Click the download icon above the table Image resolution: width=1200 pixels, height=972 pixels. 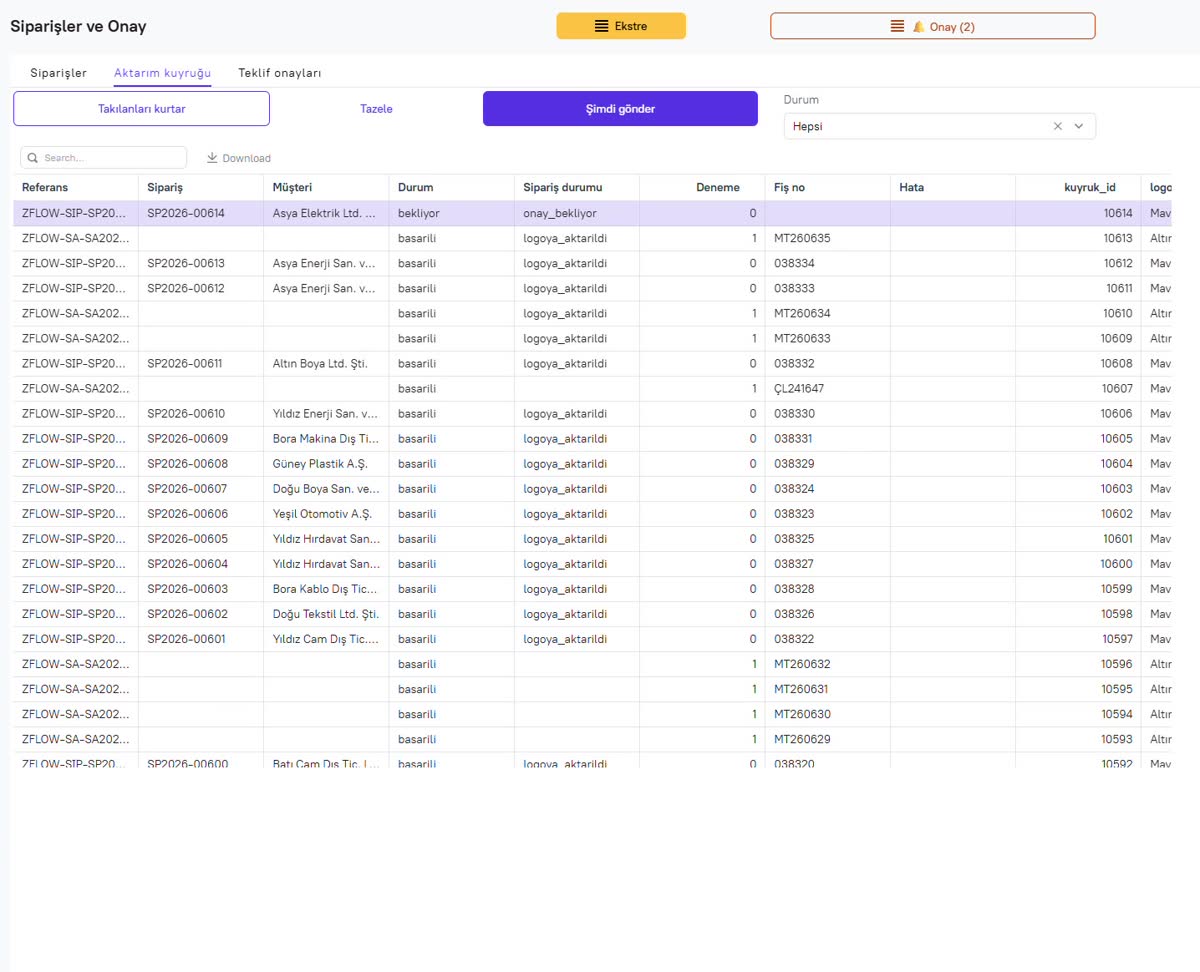(212, 158)
